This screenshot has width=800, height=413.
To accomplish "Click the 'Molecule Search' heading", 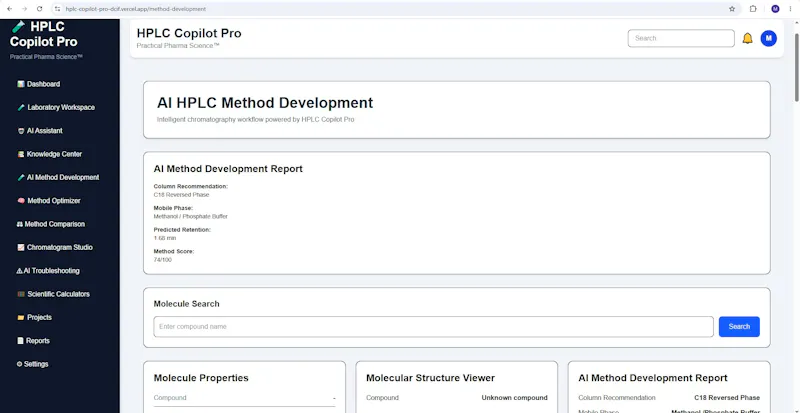I will [186, 304].
